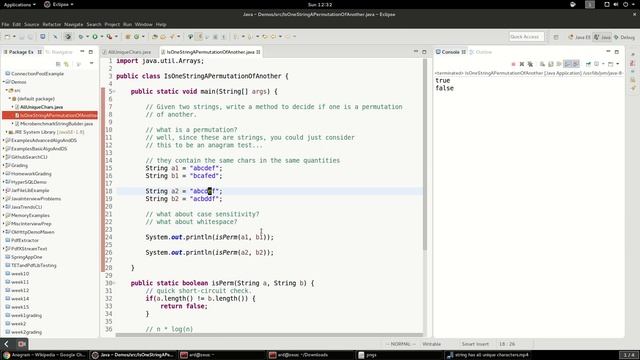
Task: Click the New Java Class icon
Action: pos(136,37)
